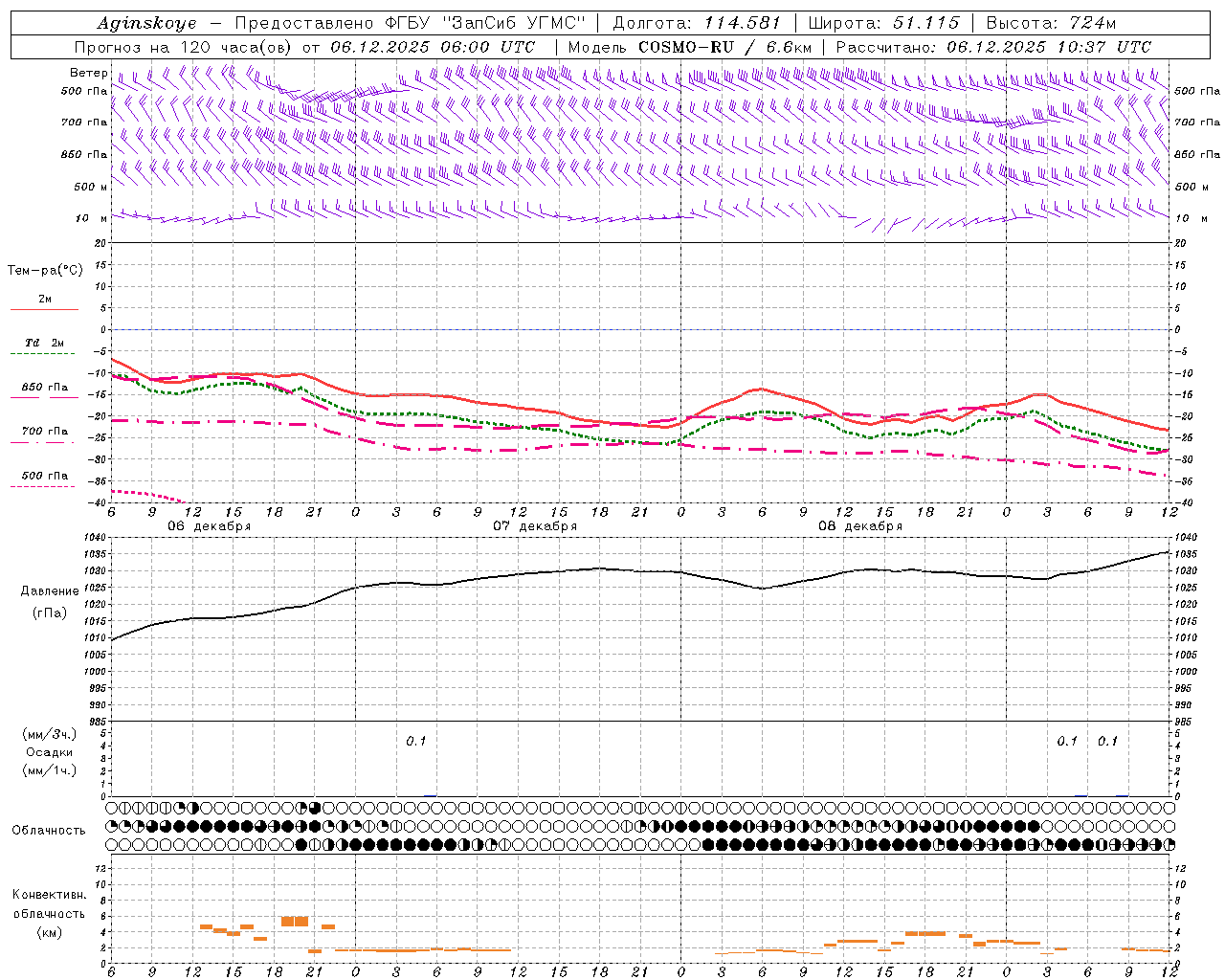Click the Конвективн. convective cloud label
The height and width of the screenshot is (980, 1225).
(x=50, y=896)
